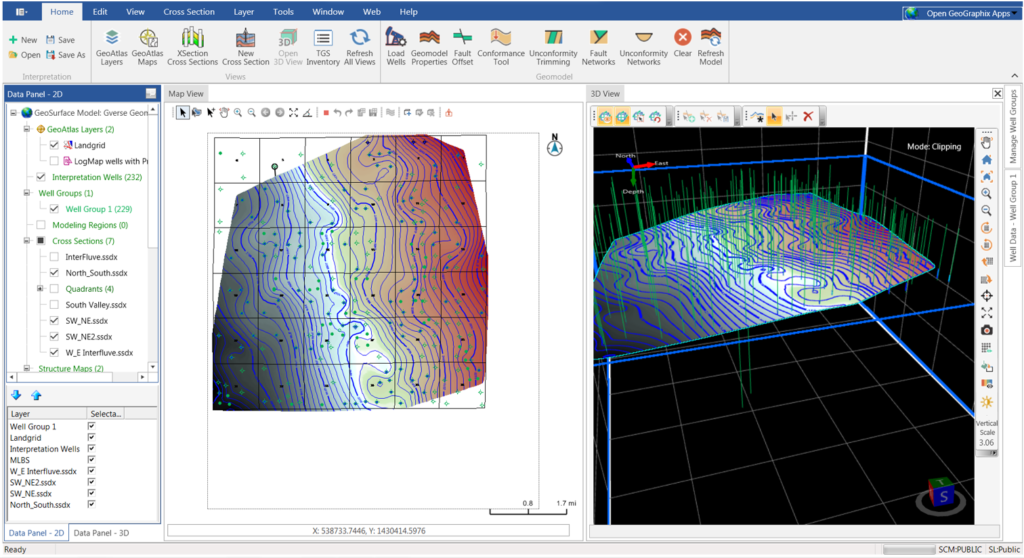Open GeoAtlas Maps from the ribbon
Image resolution: width=1024 pixels, height=558 pixels.
148,47
